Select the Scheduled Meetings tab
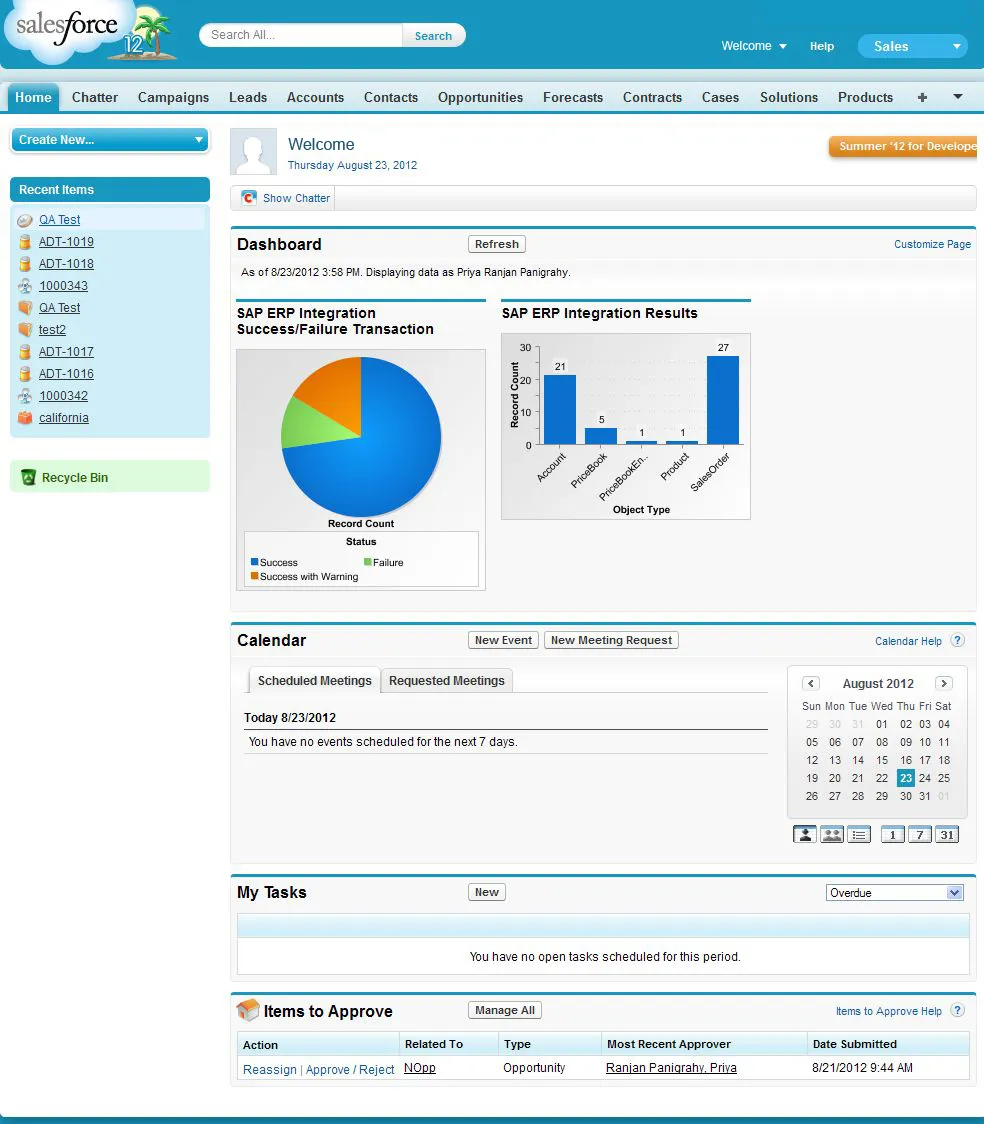 (x=315, y=680)
